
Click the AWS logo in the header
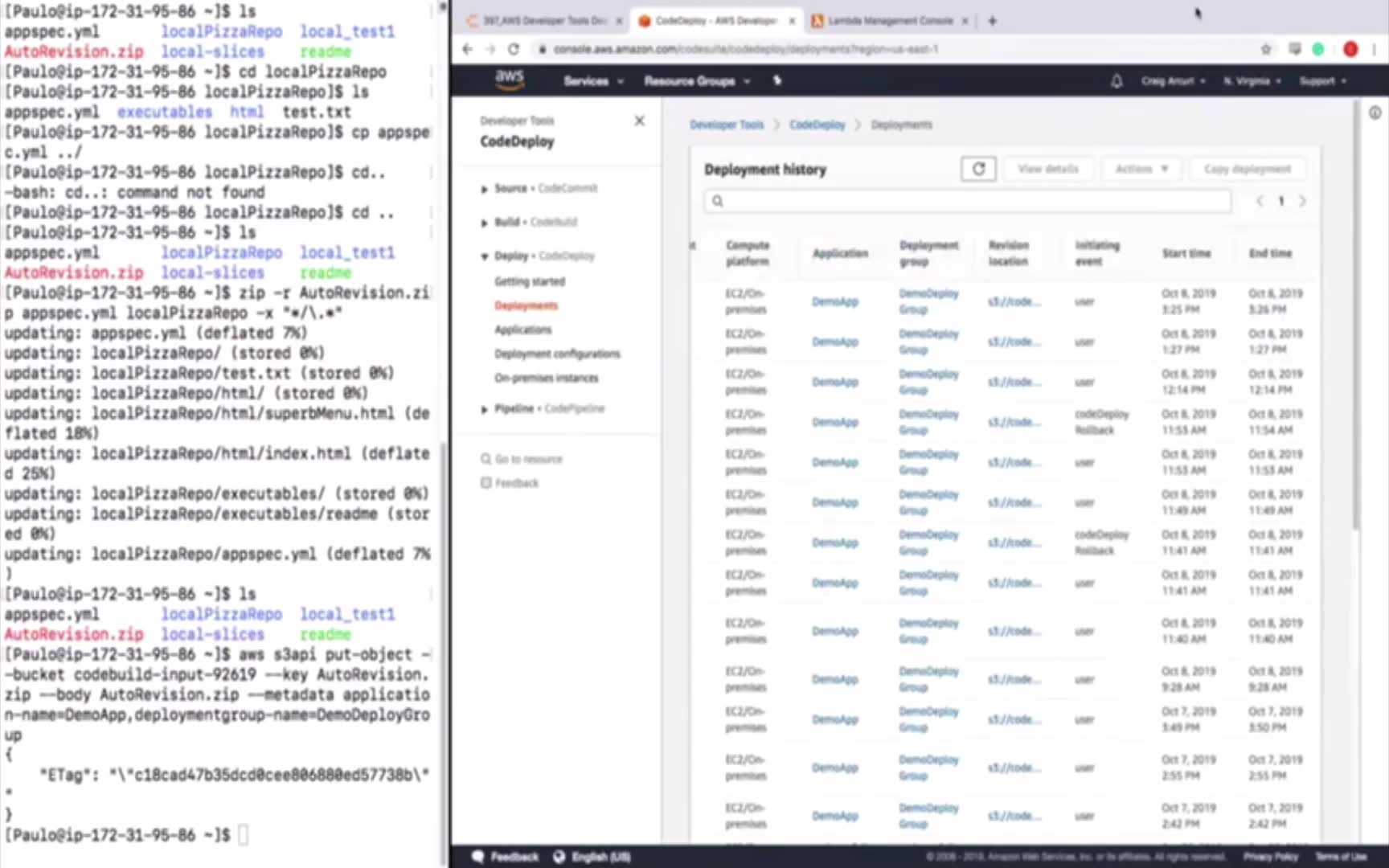pos(510,80)
